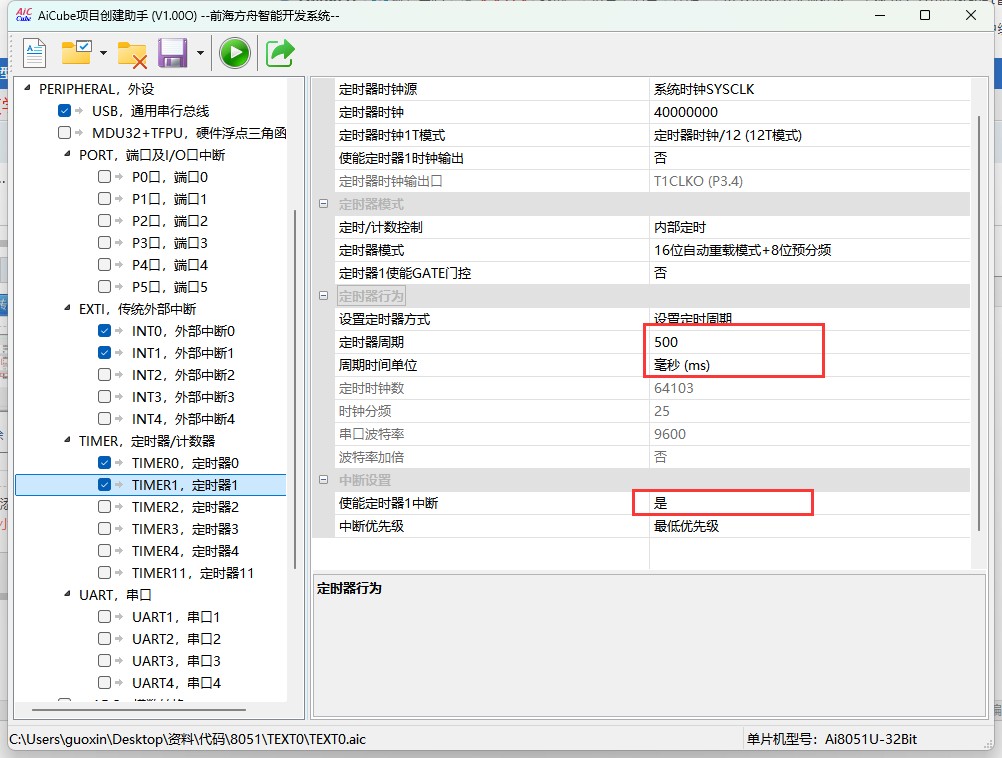Viewport: 1002px width, 758px height.
Task: Select INT4, 外部中断4 tree item
Action: 183,419
